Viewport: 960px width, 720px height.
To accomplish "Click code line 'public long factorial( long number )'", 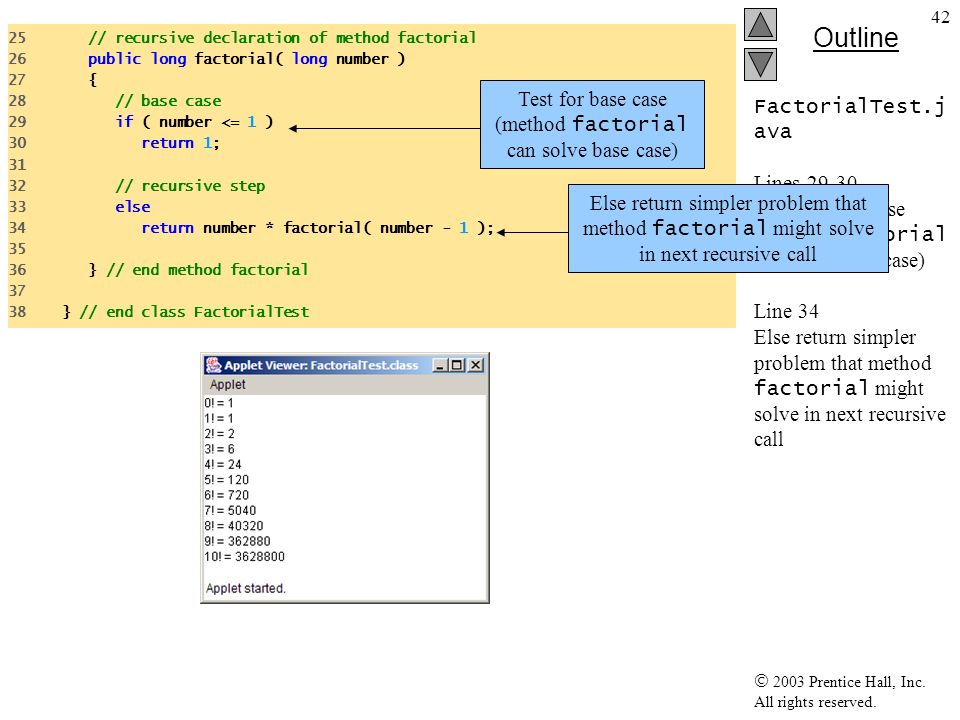I will 246,59.
